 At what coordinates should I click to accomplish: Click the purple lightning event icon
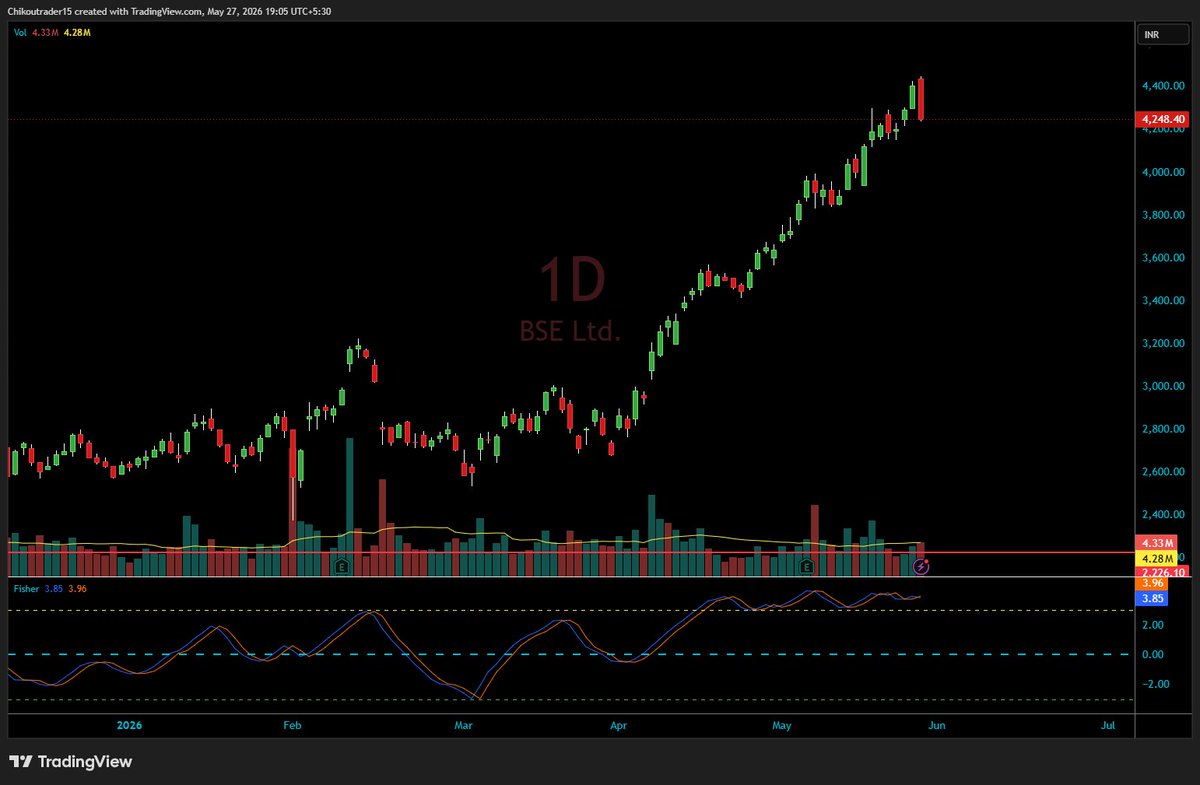(x=922, y=566)
